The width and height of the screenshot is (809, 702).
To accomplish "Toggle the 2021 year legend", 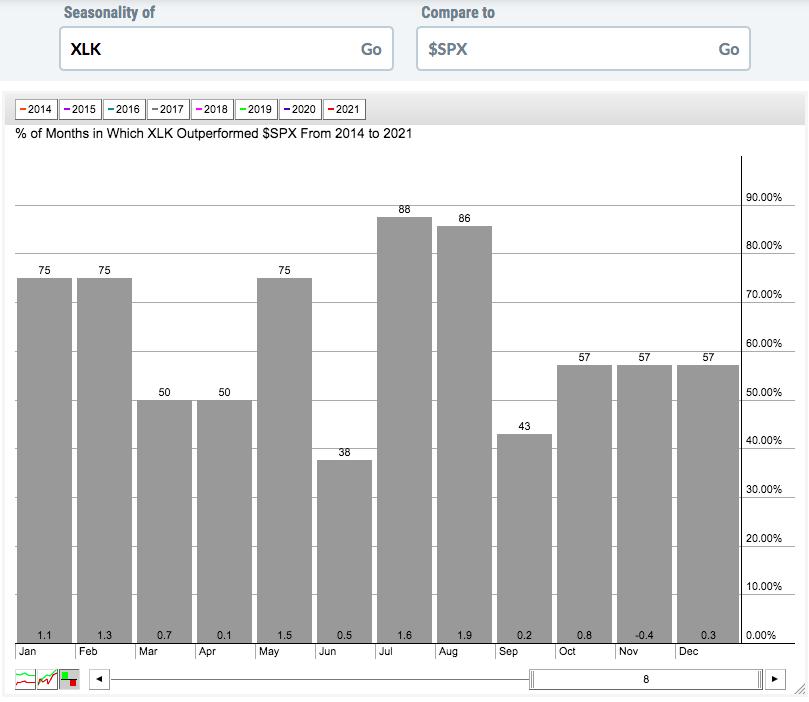I will [x=344, y=109].
